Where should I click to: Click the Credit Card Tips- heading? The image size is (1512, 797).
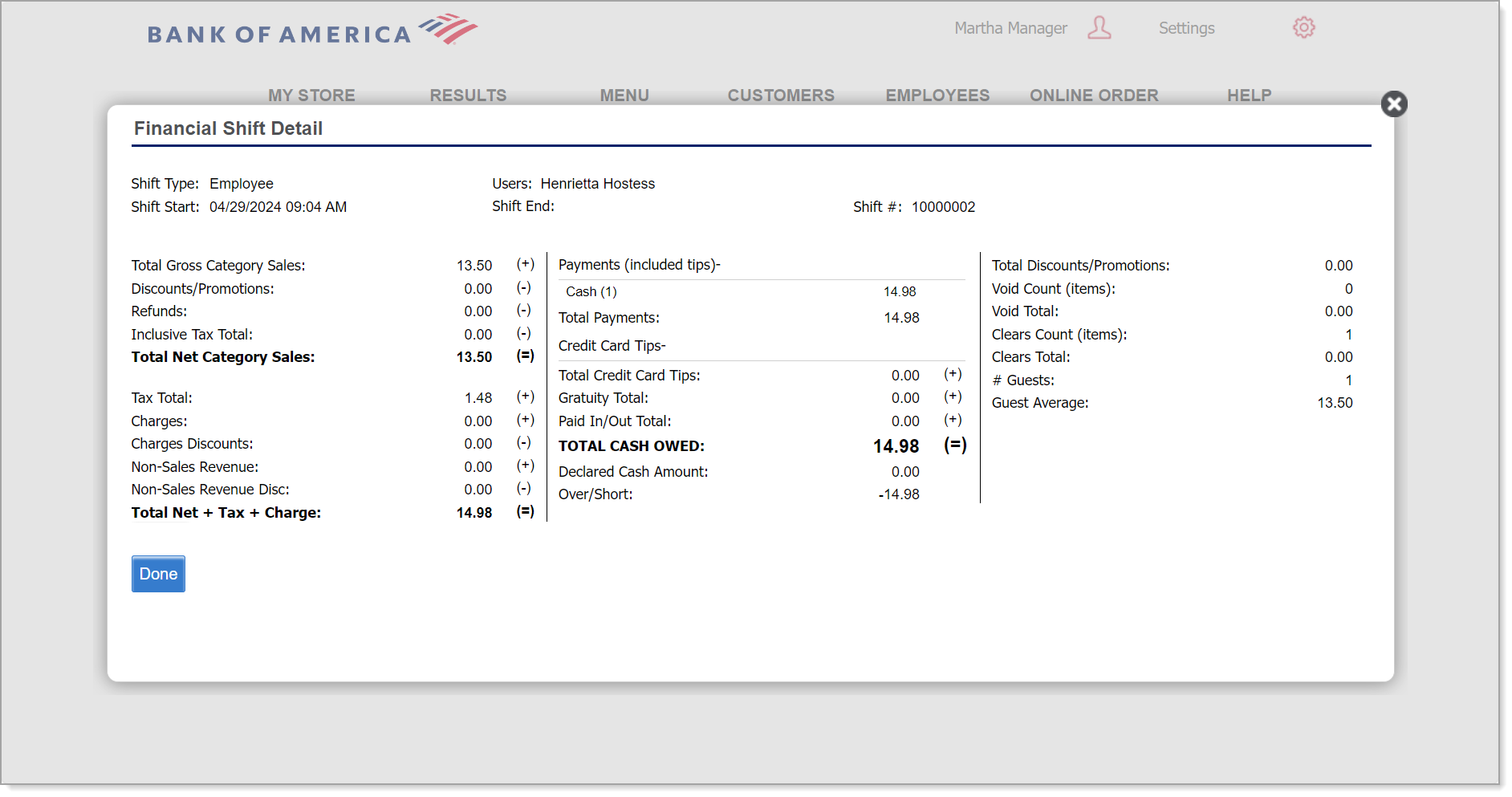click(612, 346)
